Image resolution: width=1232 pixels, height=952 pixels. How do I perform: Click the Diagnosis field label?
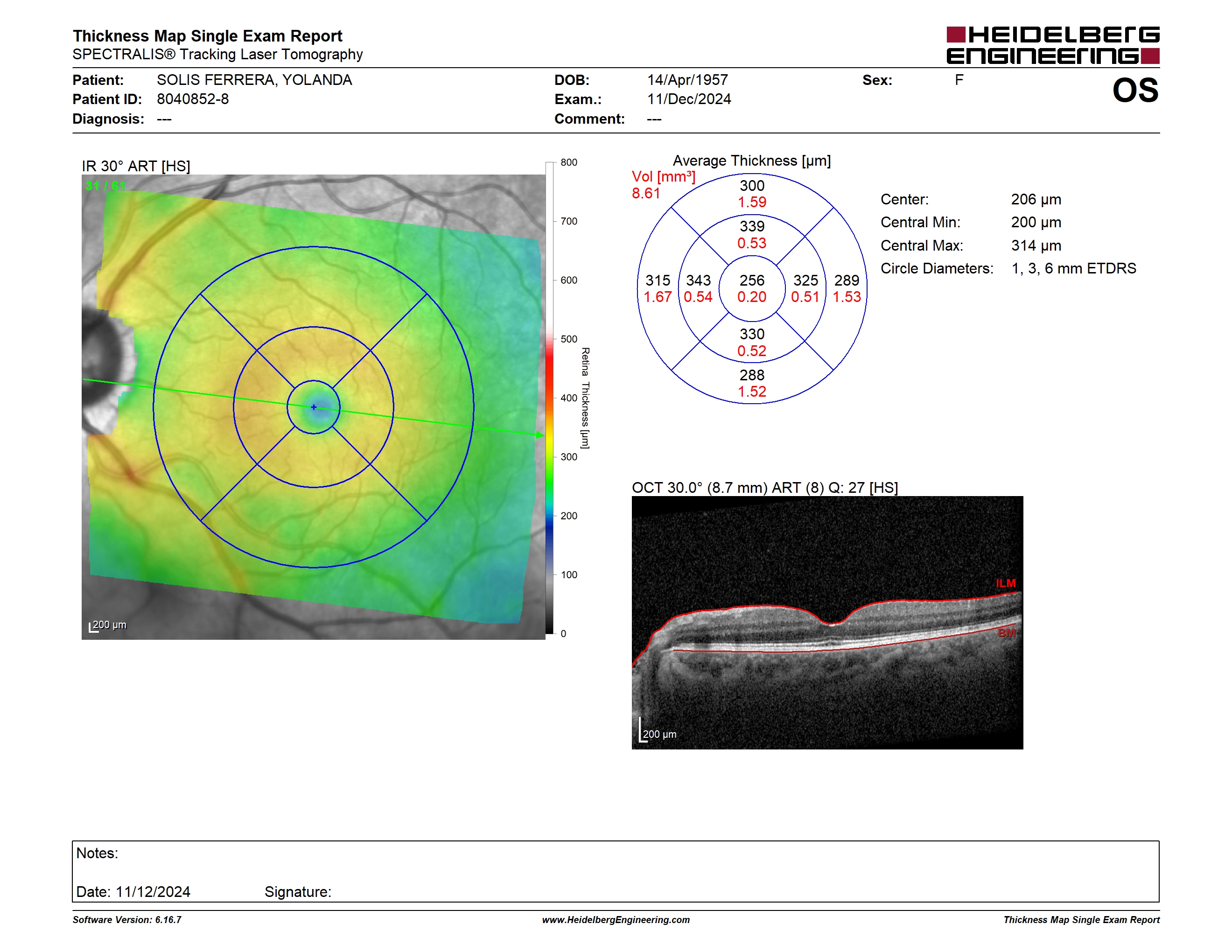tap(108, 119)
